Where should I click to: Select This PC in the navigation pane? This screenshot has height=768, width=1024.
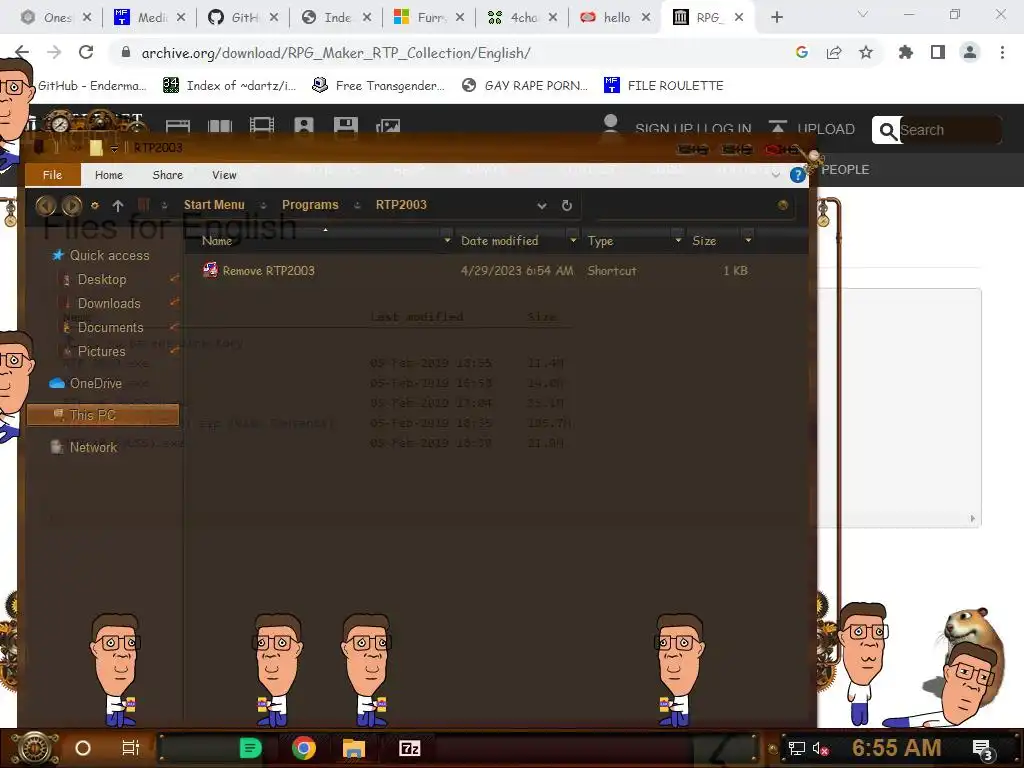pos(103,415)
